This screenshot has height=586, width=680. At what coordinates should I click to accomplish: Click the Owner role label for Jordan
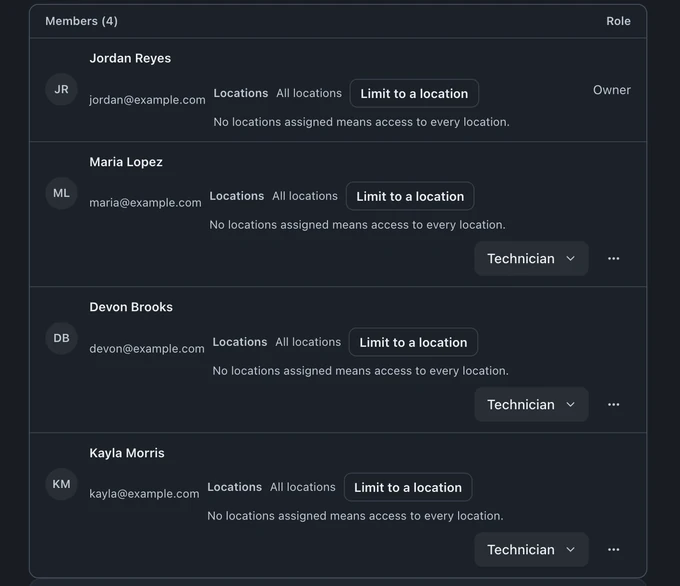click(x=612, y=90)
